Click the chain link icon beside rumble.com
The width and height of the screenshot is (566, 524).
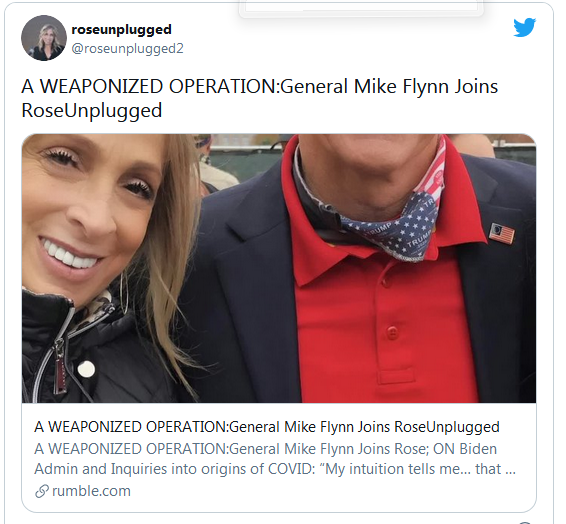(x=42, y=491)
